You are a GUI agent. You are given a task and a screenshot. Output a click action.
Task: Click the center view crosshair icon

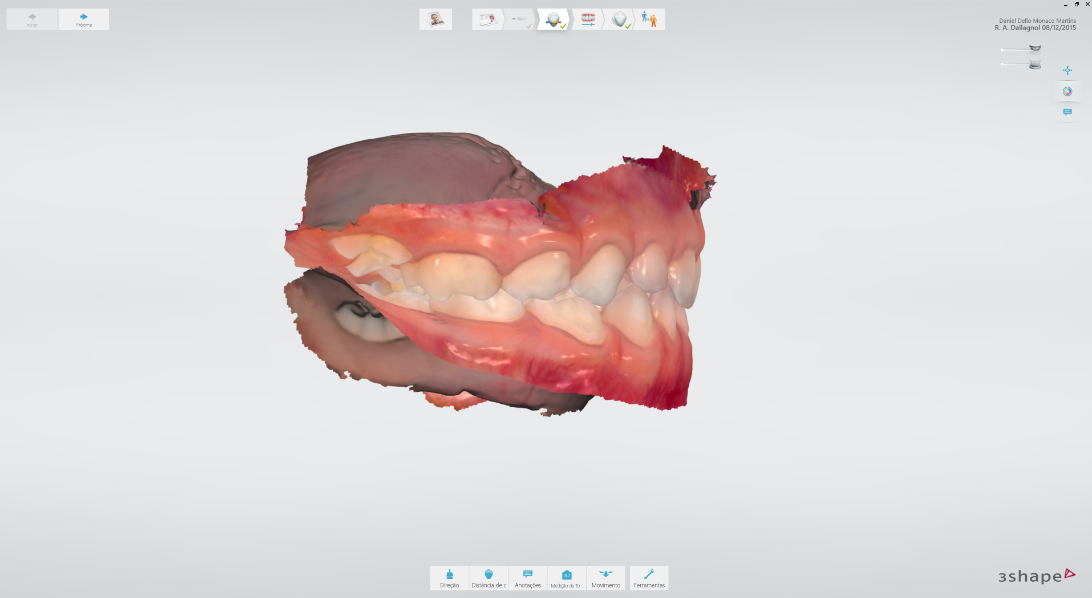tap(1068, 70)
